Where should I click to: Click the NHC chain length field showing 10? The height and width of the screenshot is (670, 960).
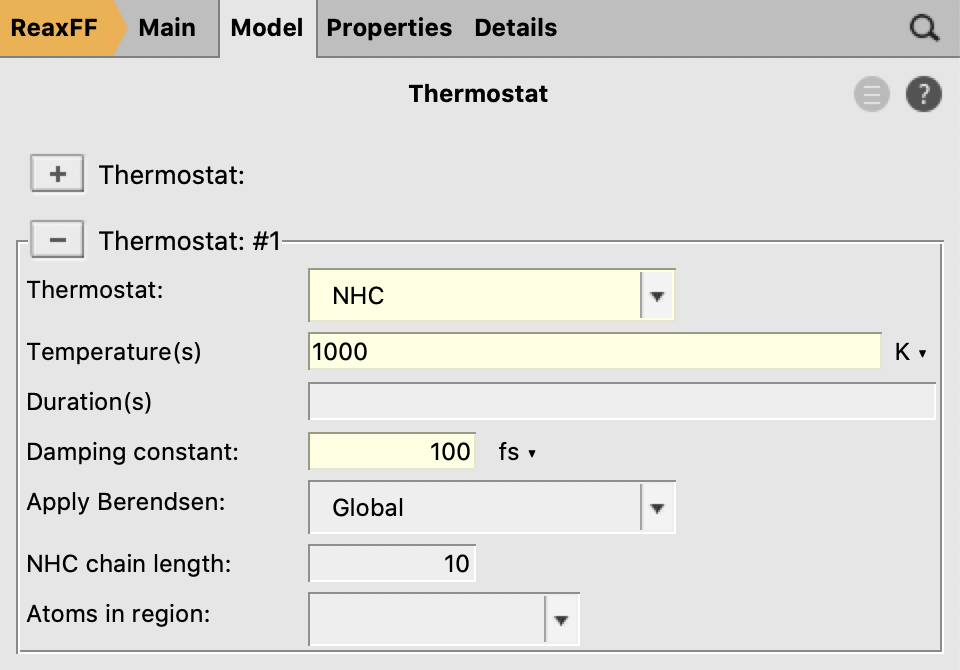pos(391,563)
